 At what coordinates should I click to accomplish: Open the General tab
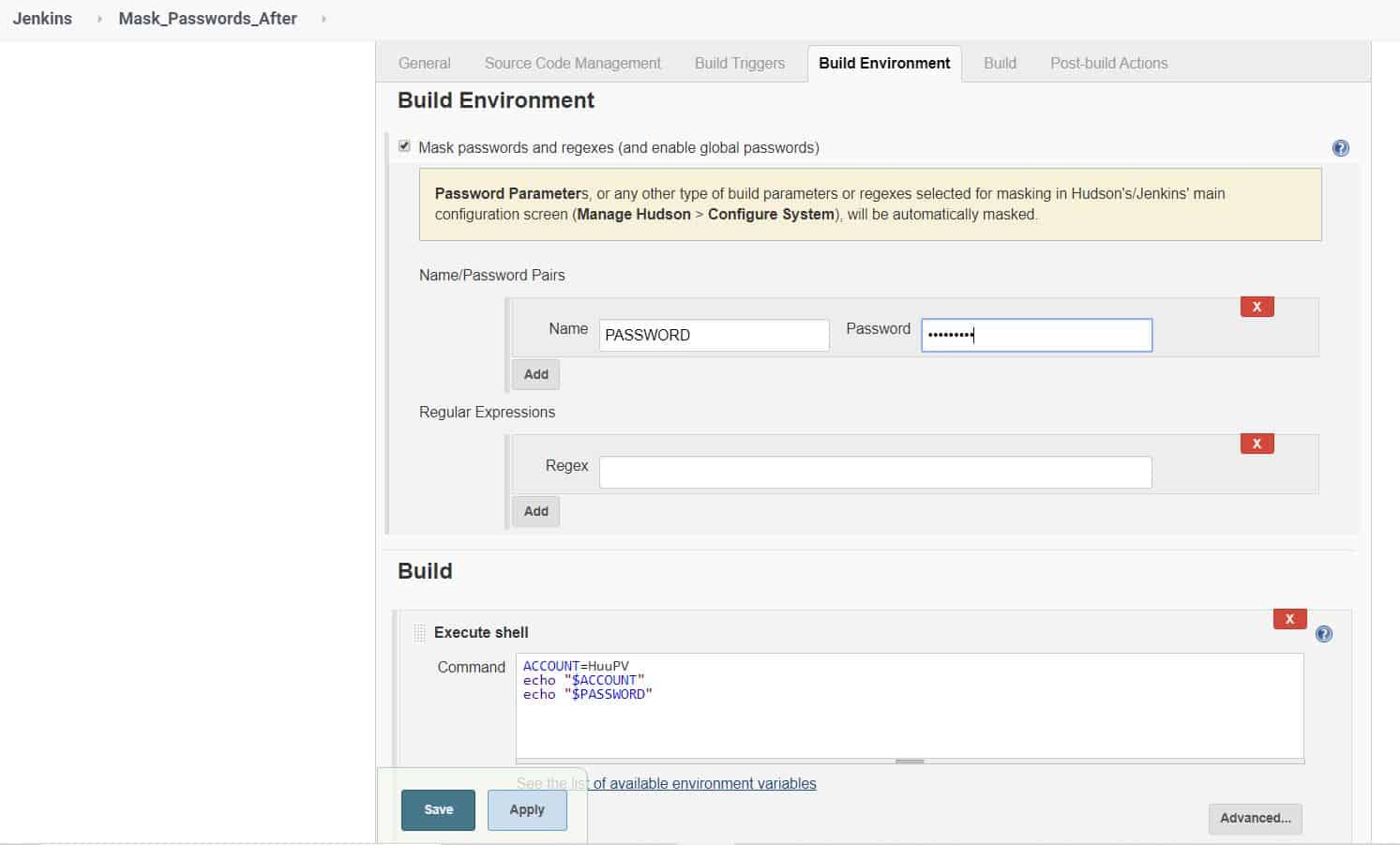click(424, 63)
